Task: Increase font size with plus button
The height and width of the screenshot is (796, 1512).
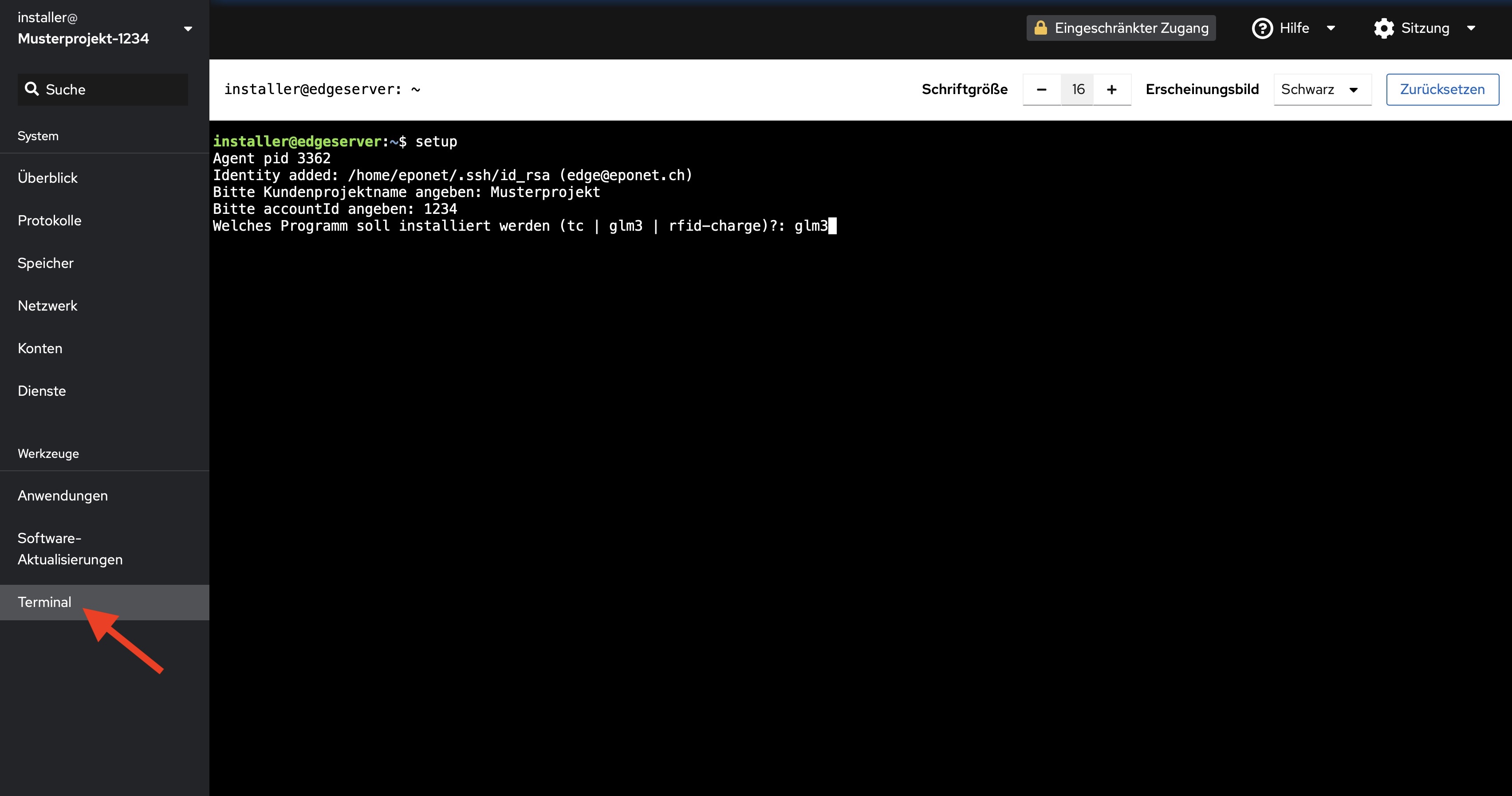Action: (x=1112, y=89)
